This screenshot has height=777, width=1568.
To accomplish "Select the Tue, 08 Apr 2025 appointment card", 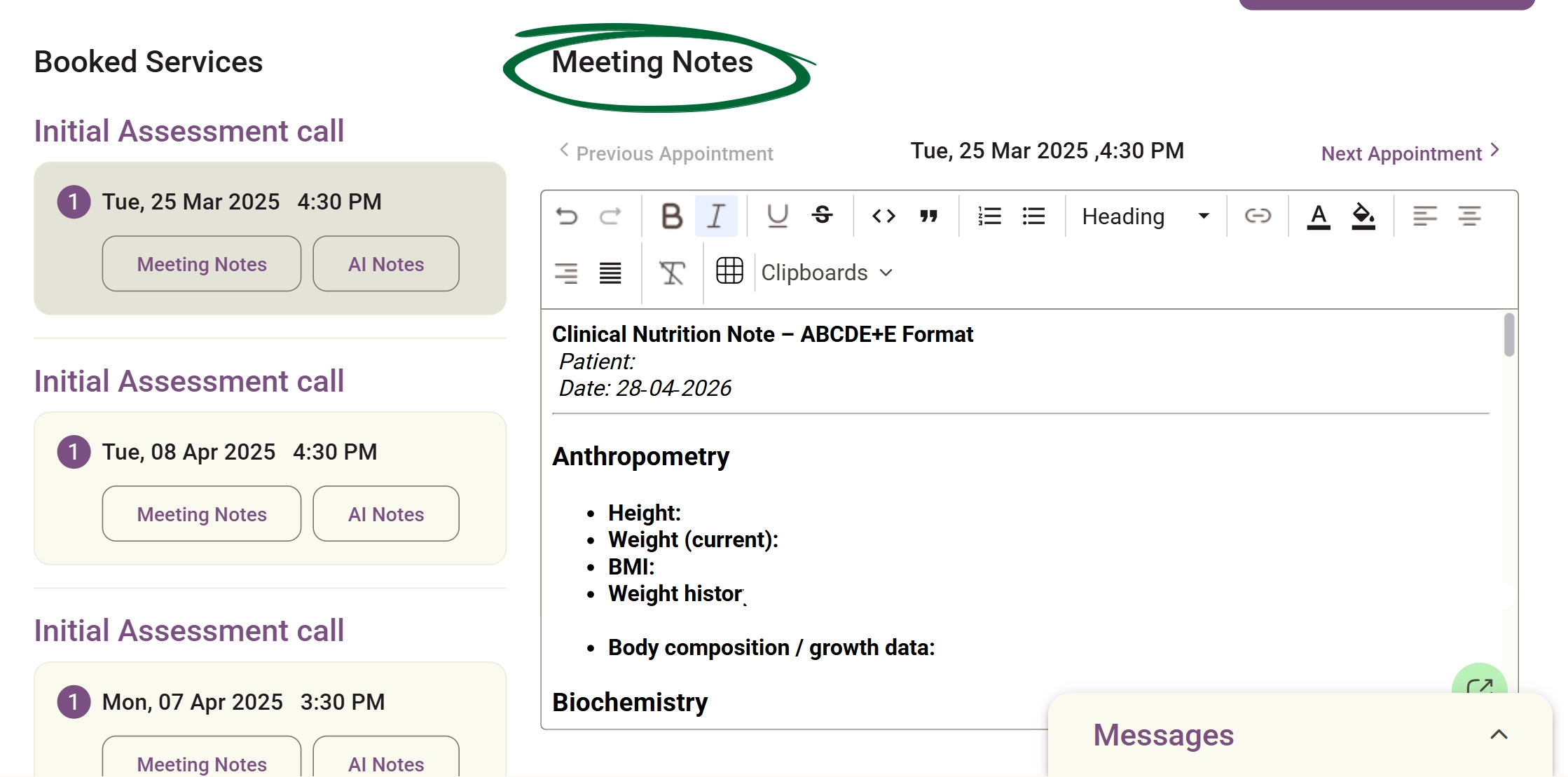I will (x=270, y=488).
